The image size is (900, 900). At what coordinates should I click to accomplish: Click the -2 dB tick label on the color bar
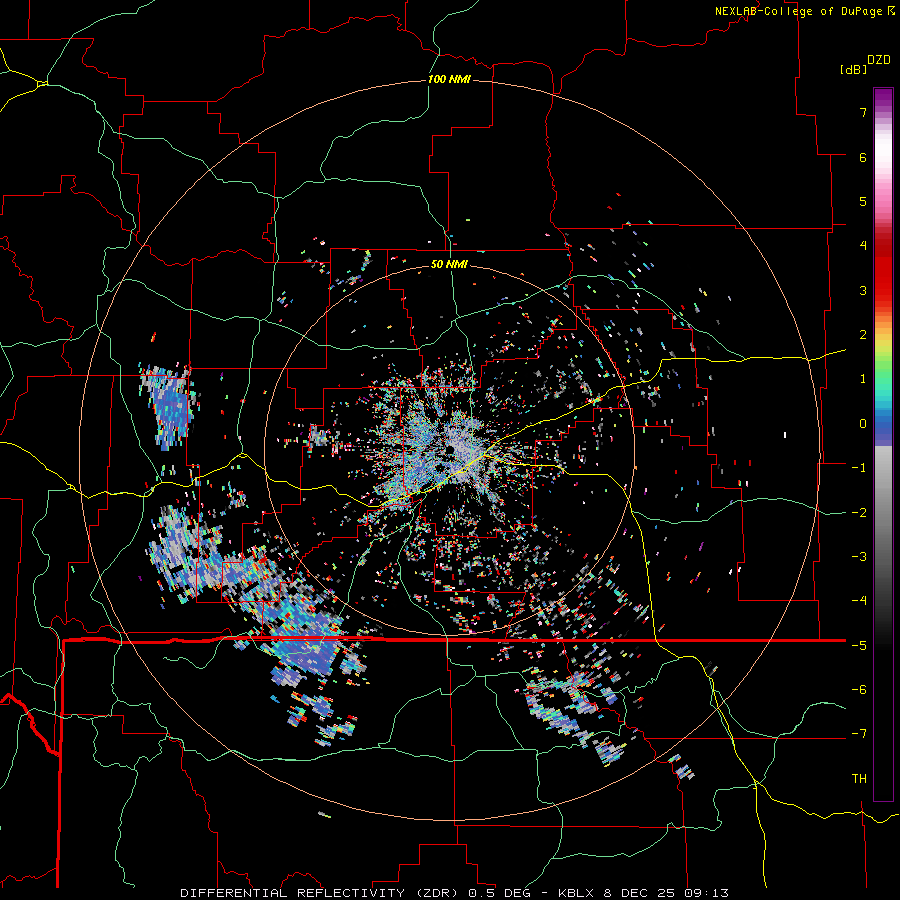[859, 513]
